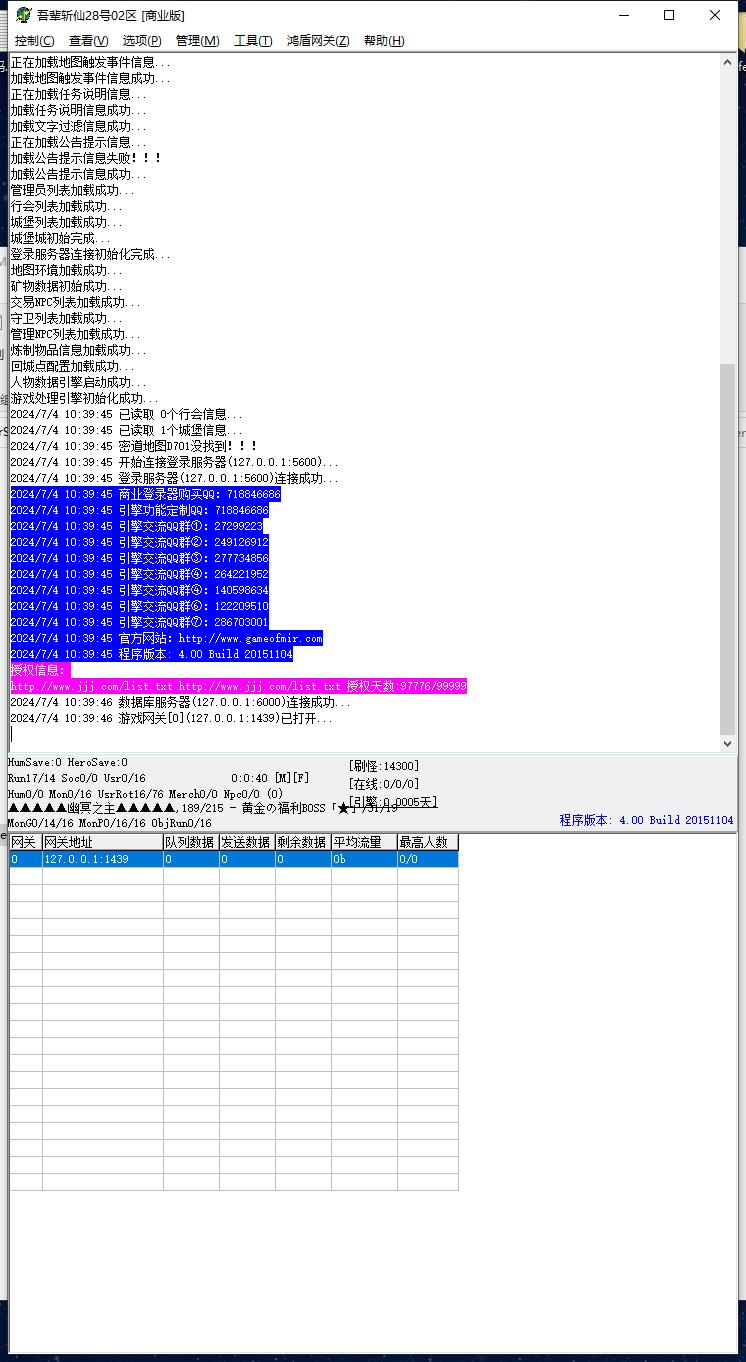Click log line 管理员列表加载成功
Image resolution: width=746 pixels, height=1362 pixels.
71,190
